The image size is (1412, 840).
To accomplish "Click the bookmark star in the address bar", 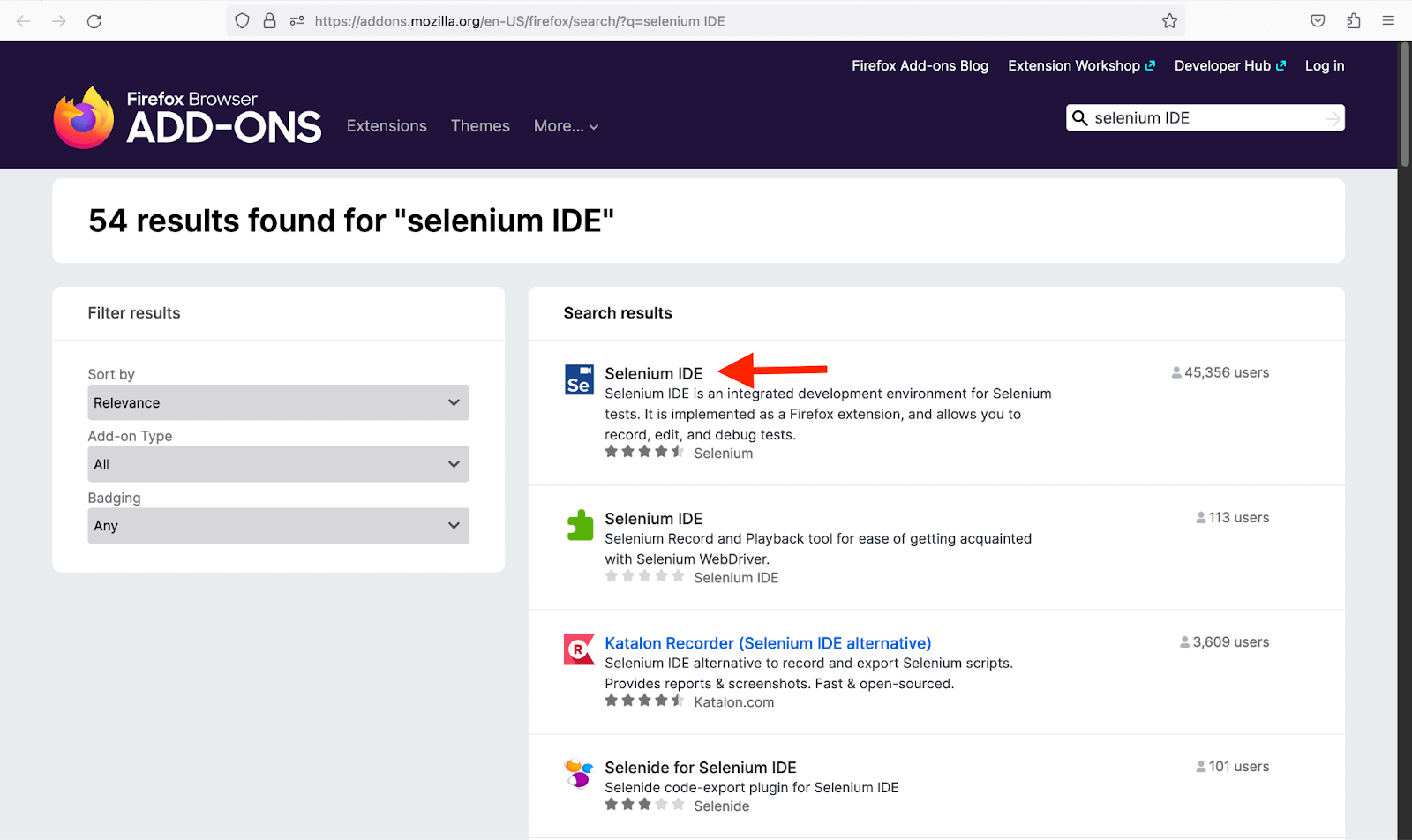I will tap(1169, 20).
